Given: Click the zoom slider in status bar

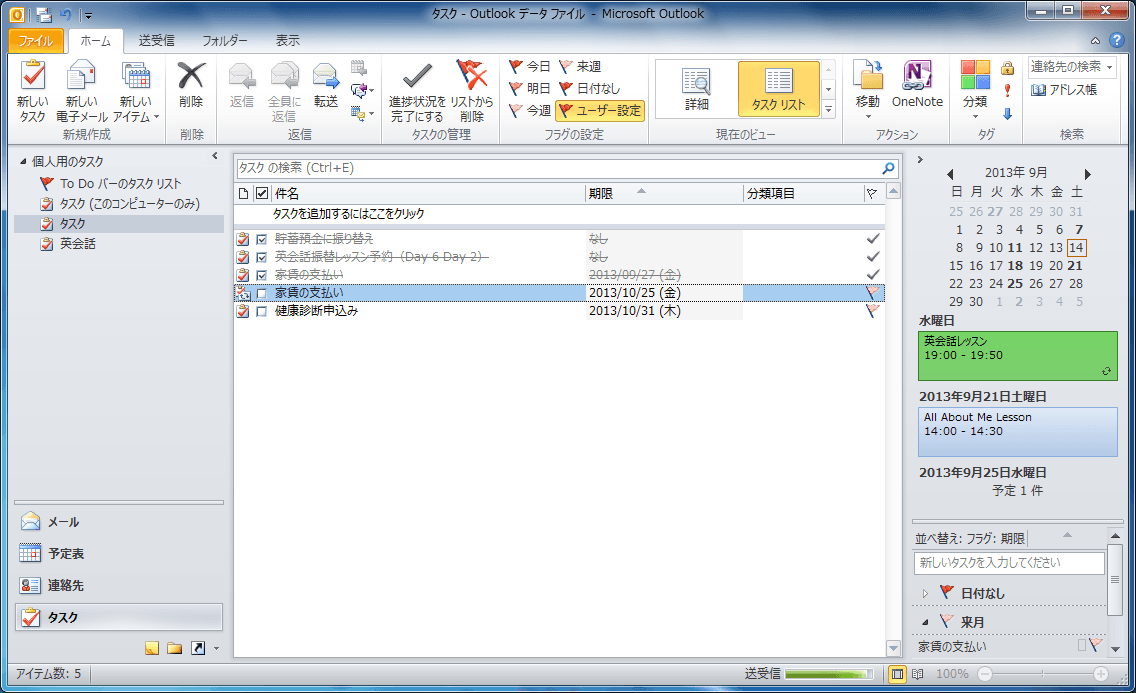Looking at the screenshot, I should pyautogui.click(x=1042, y=674).
